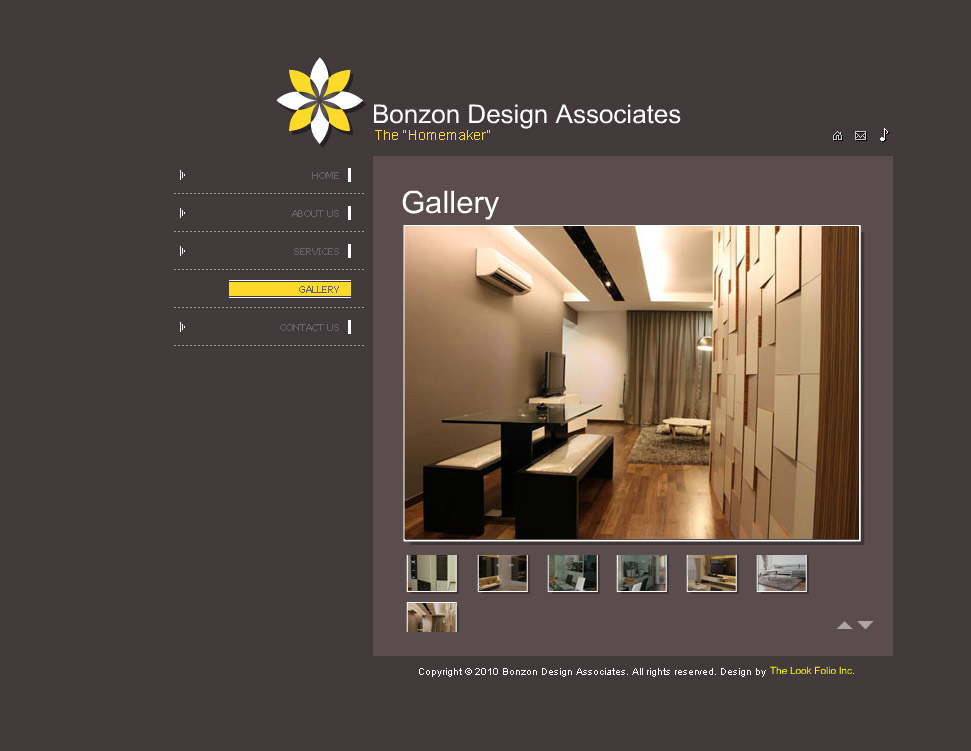Click the Bonzon flower logo
The image size is (971, 751).
[319, 101]
